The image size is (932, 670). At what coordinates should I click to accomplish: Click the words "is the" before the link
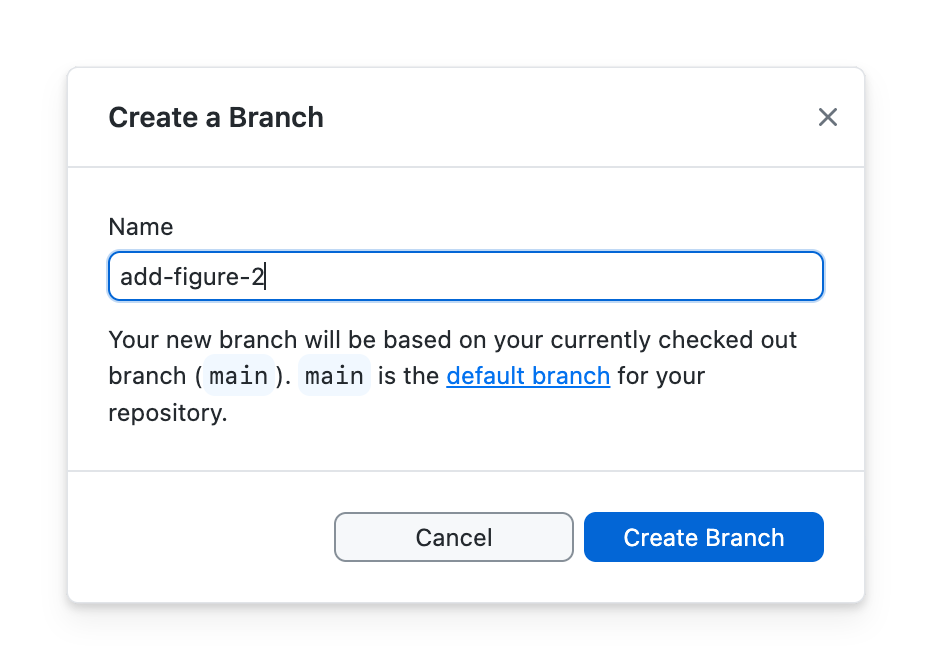409,376
